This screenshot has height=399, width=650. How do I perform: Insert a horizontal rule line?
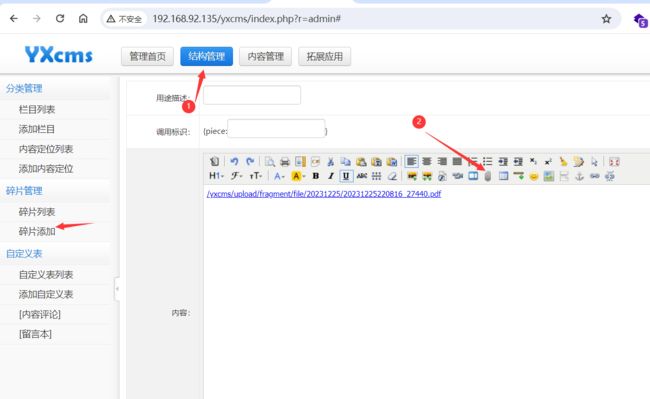pyautogui.click(x=519, y=176)
